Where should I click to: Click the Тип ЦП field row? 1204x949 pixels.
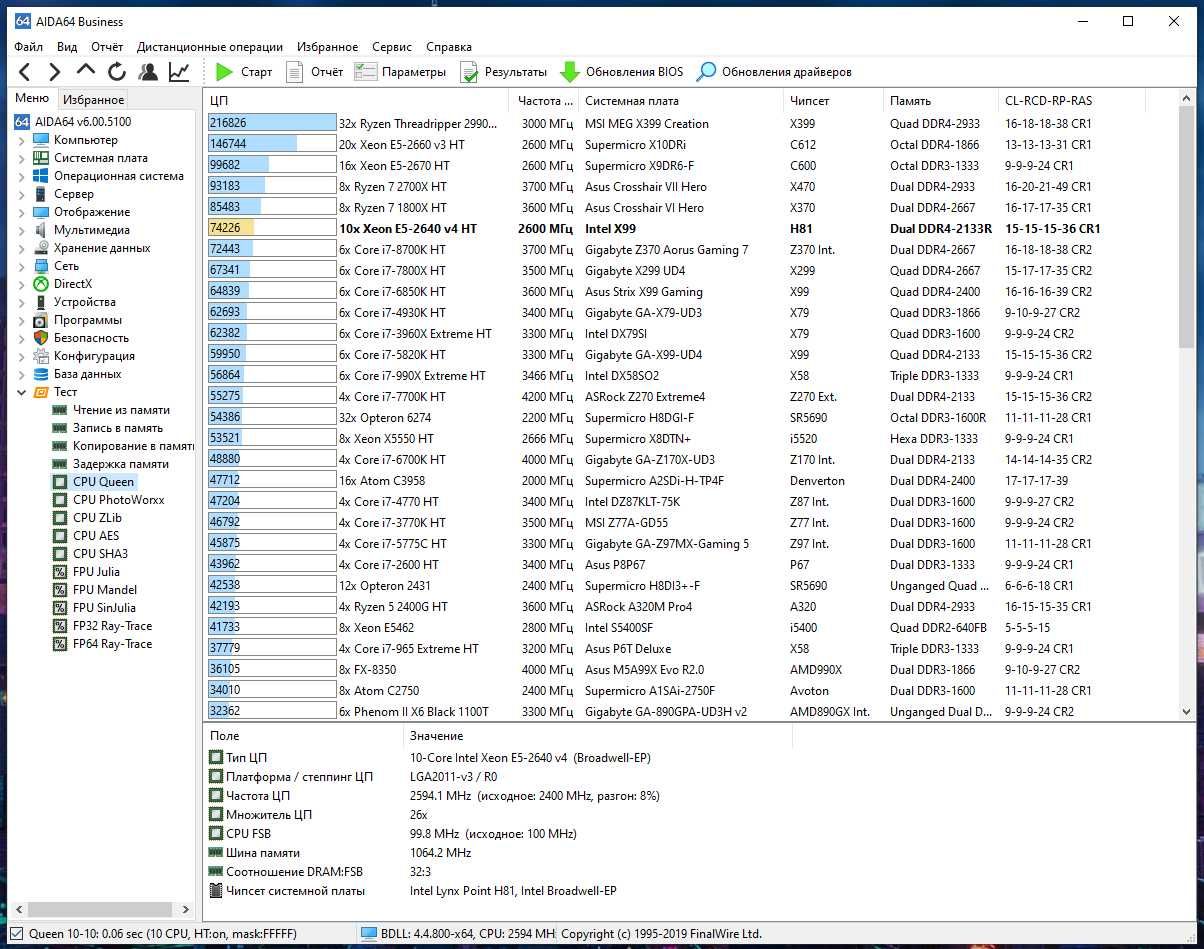[500, 758]
